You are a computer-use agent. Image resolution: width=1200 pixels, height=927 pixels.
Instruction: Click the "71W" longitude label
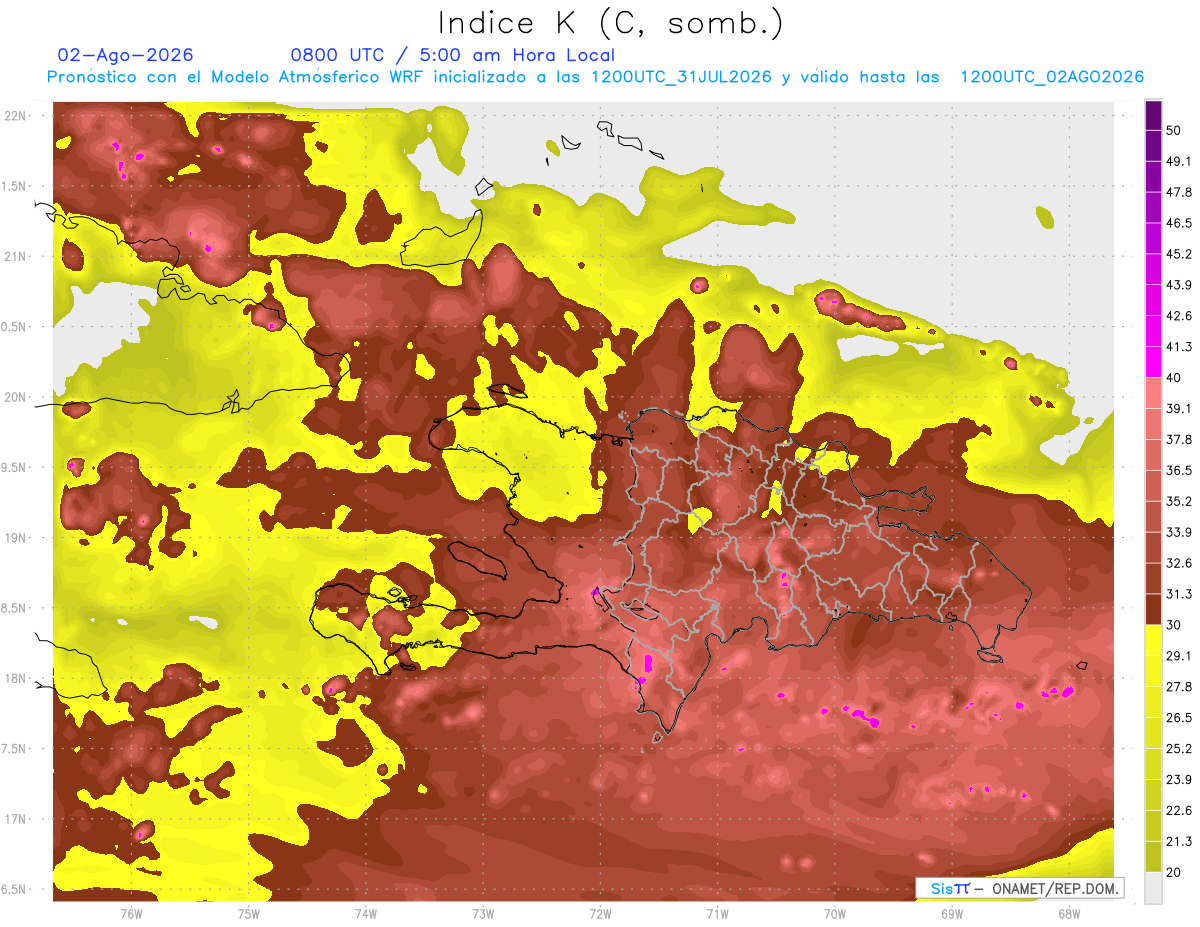tap(717, 914)
